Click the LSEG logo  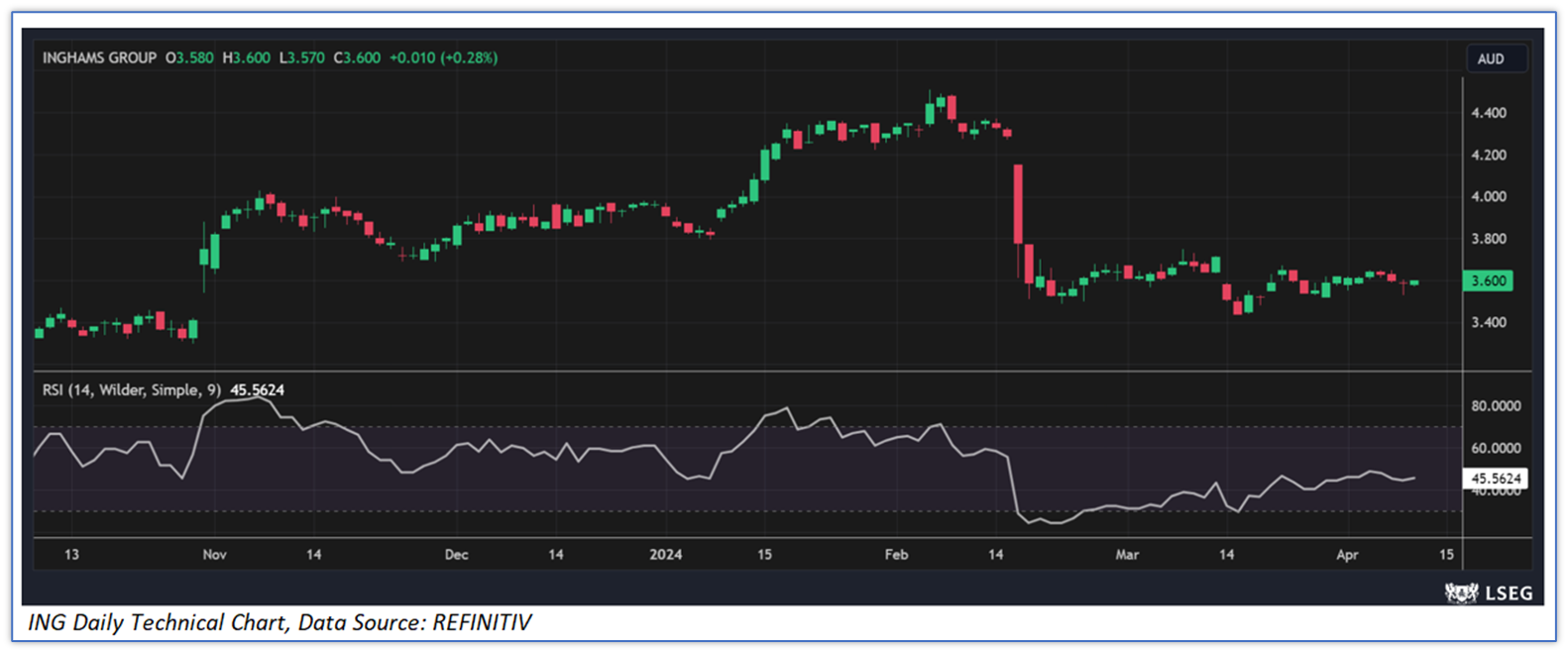pyautogui.click(x=1489, y=593)
